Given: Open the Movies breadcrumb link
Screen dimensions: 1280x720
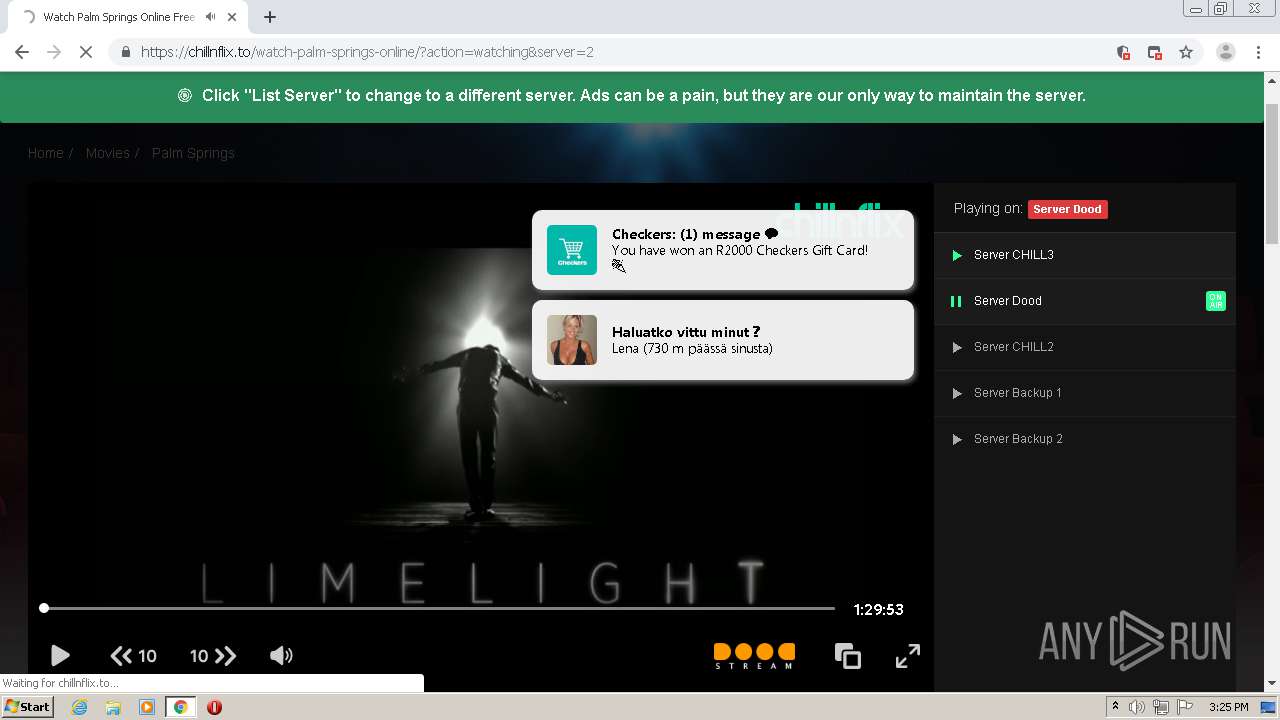Looking at the screenshot, I should (108, 153).
